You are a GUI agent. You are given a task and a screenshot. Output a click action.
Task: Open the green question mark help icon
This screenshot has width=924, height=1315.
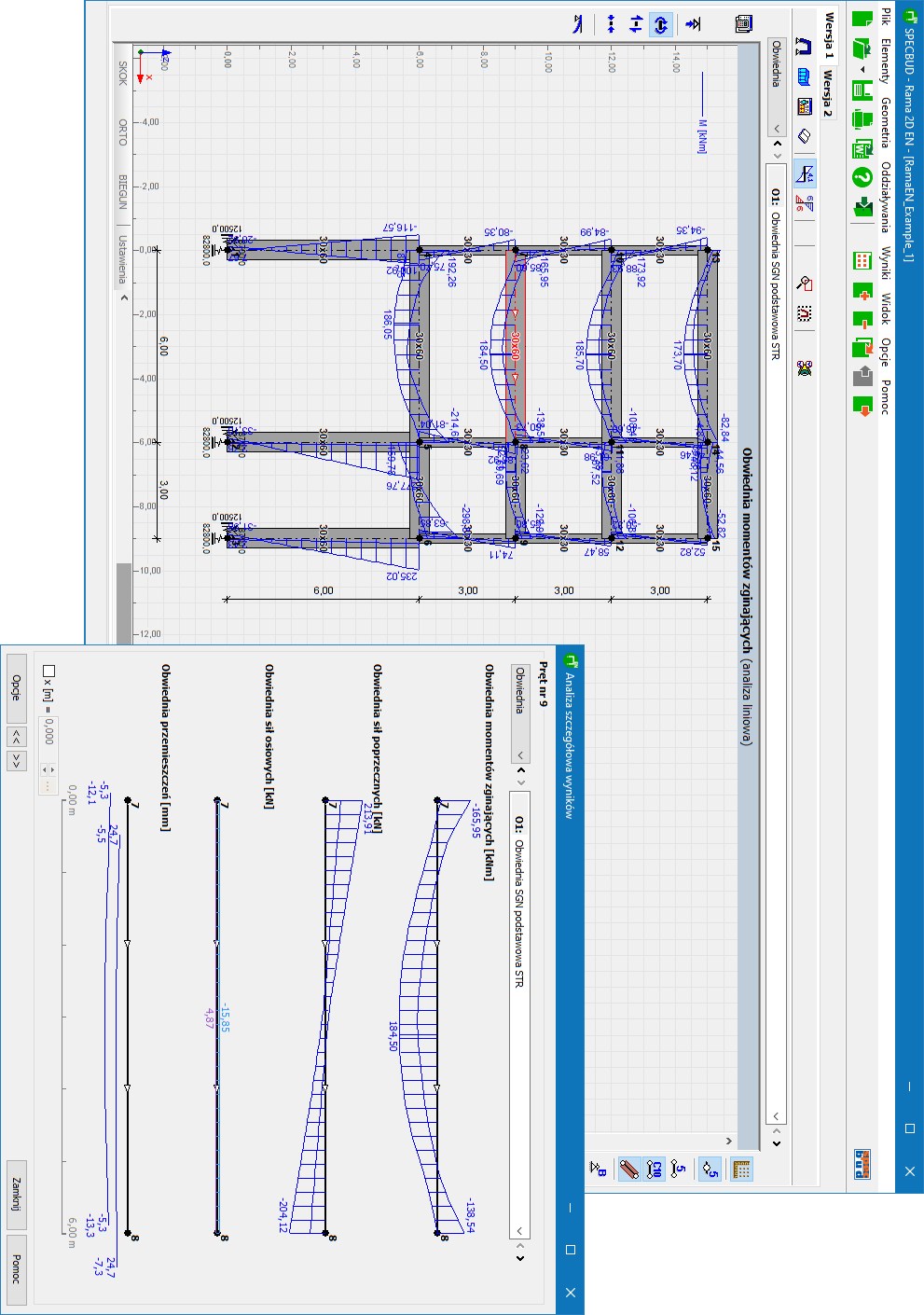(862, 177)
